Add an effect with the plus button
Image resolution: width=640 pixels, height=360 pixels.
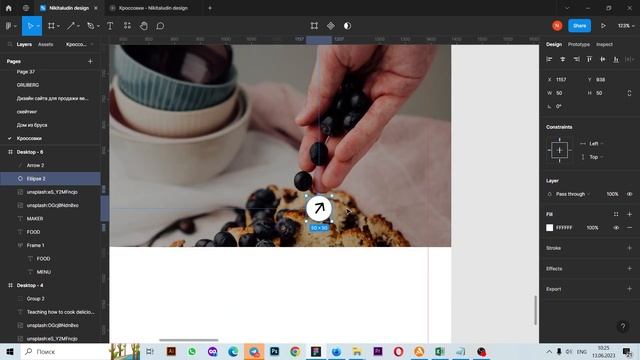pos(629,269)
